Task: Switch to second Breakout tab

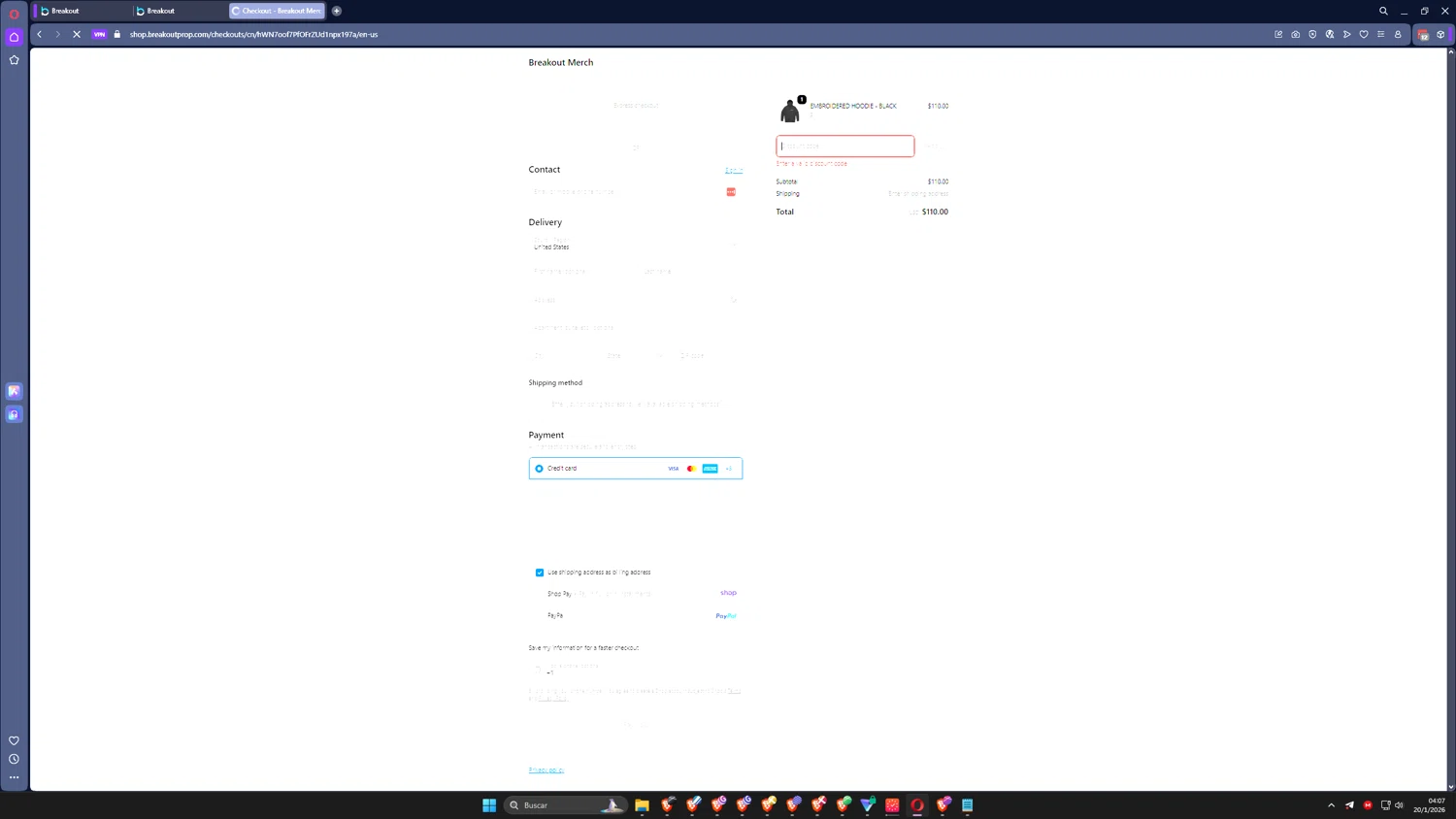Action: point(178,11)
